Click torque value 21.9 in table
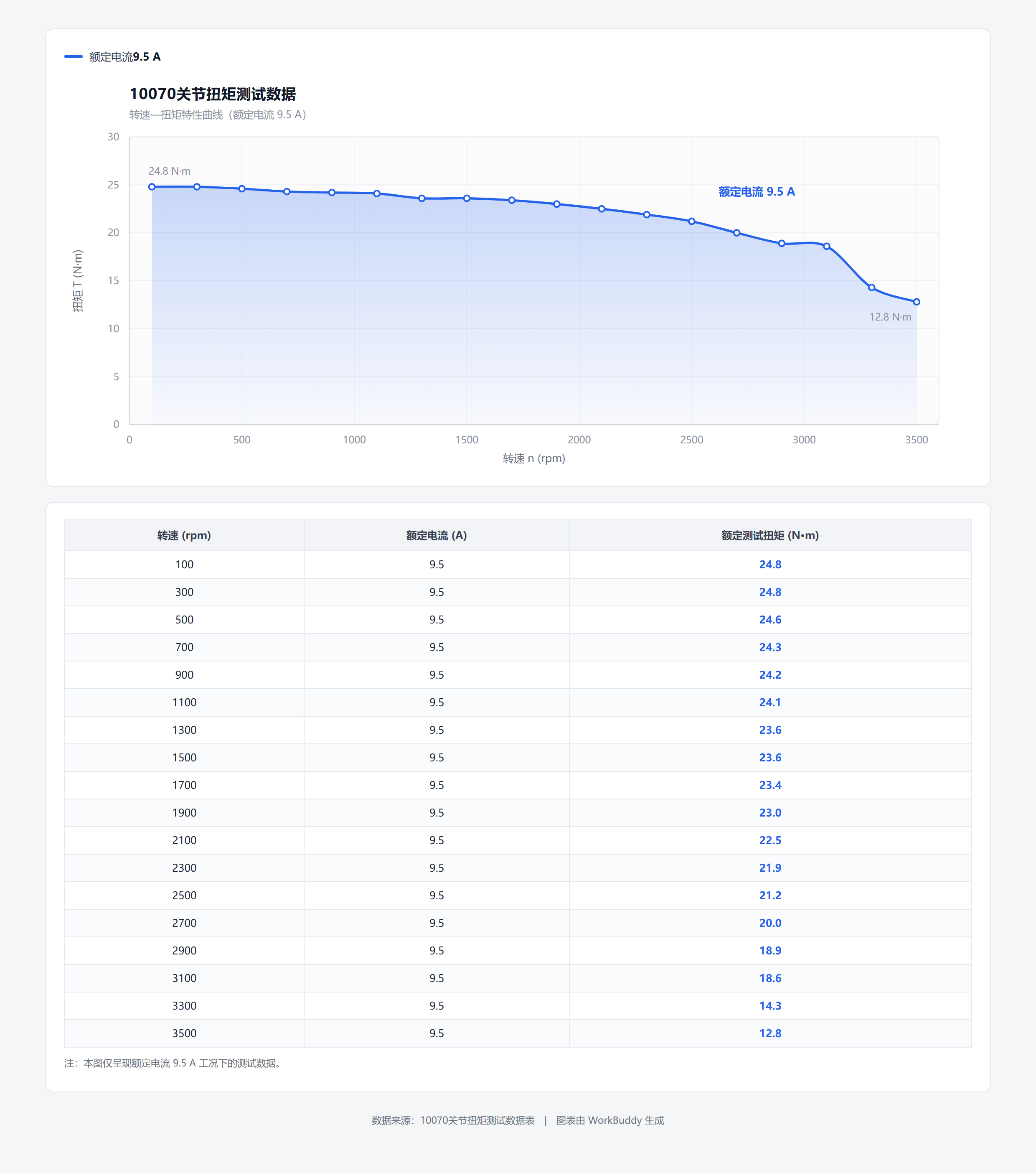Image resolution: width=1036 pixels, height=1173 pixels. [x=770, y=868]
